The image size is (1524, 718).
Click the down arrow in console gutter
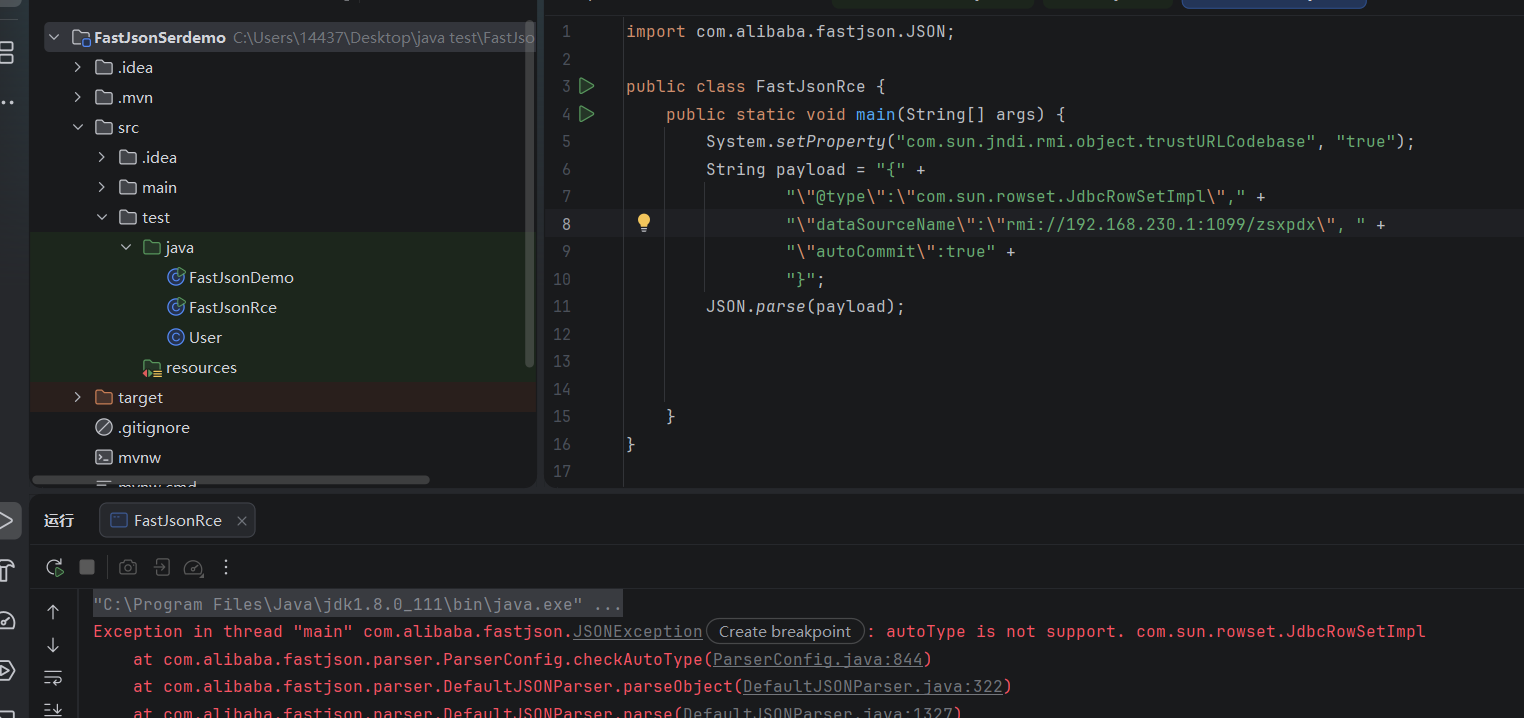click(54, 645)
